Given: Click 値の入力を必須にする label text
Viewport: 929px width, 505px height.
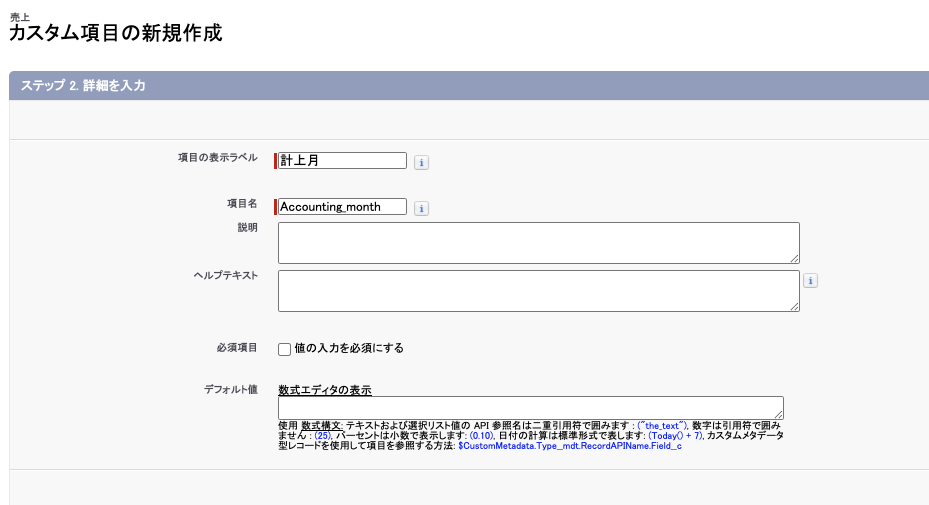Looking at the screenshot, I should click(x=349, y=348).
